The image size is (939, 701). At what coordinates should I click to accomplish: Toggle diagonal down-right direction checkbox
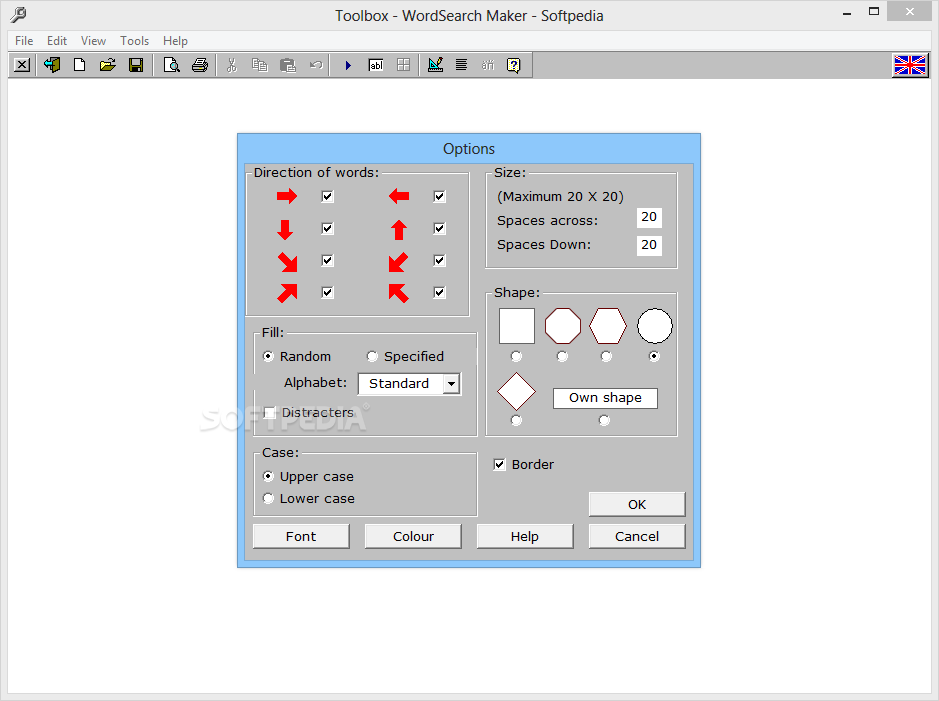click(x=327, y=260)
